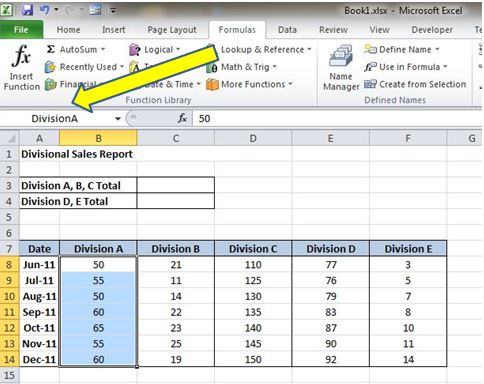The image size is (484, 384).
Task: Expand Lookup & Reference dropdown
Action: click(x=309, y=50)
